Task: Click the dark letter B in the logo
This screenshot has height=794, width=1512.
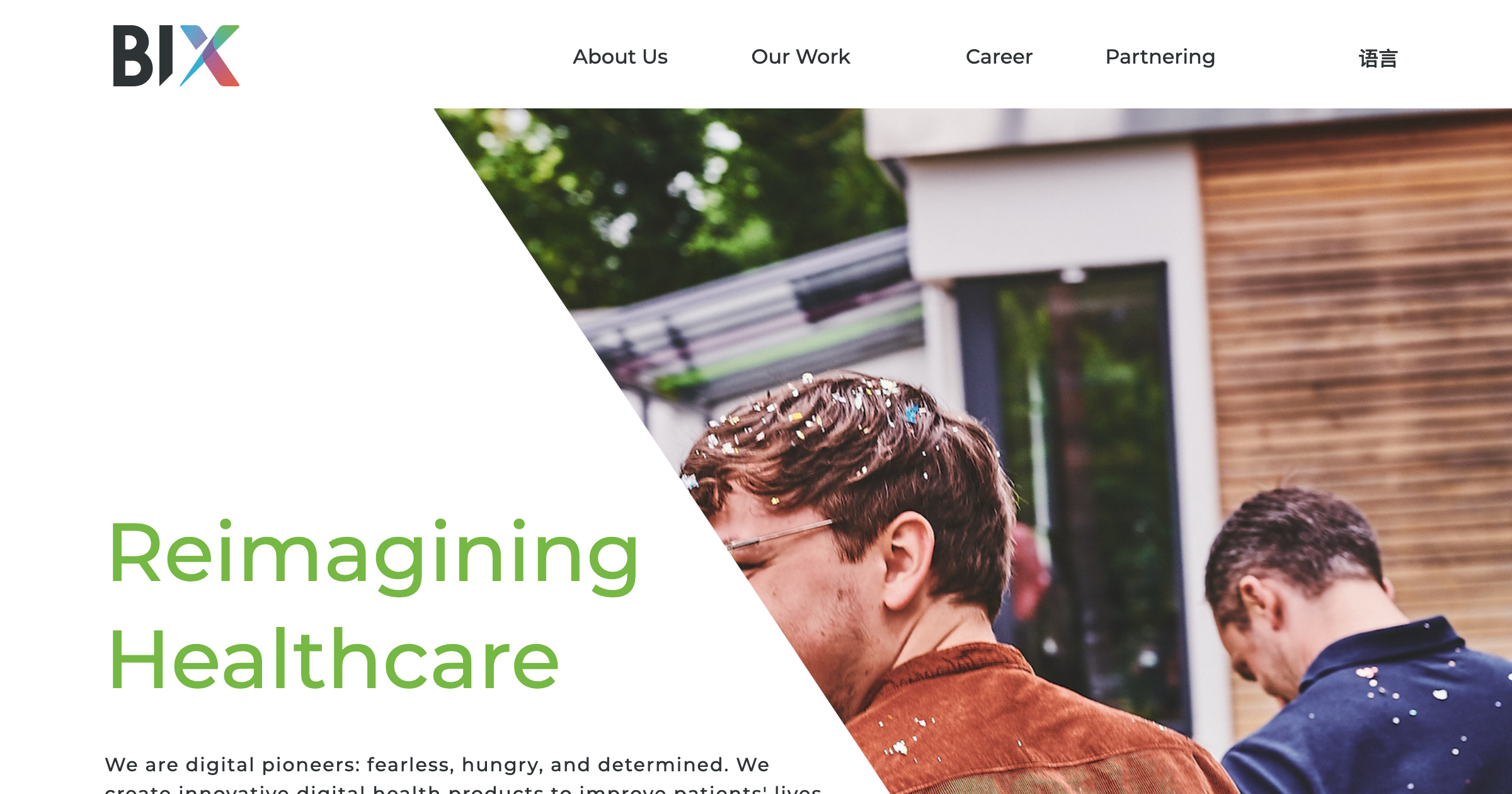Action: click(x=133, y=55)
